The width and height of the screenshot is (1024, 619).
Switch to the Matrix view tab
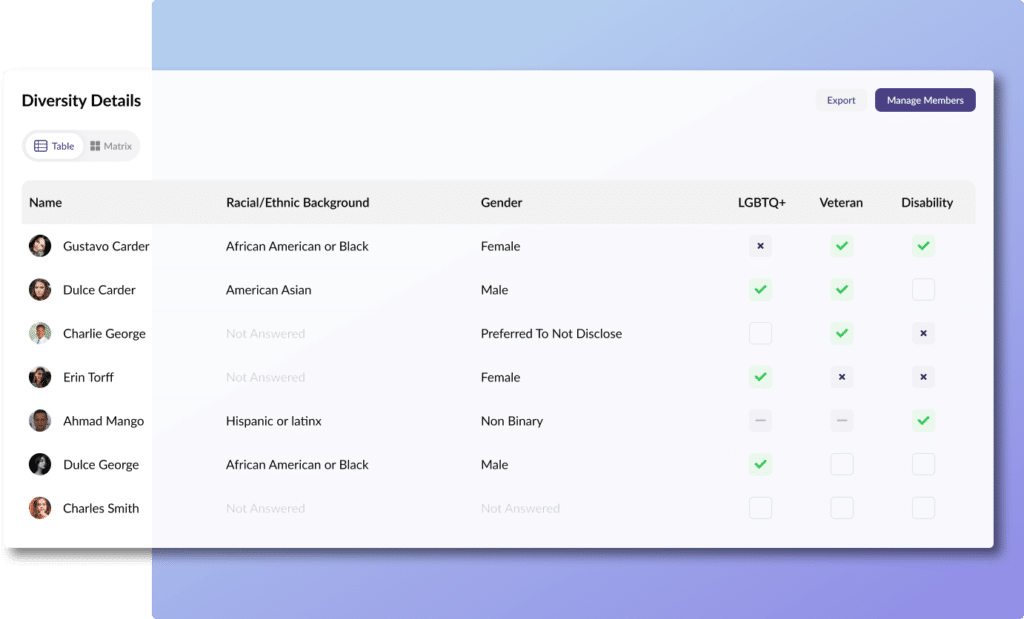point(111,146)
